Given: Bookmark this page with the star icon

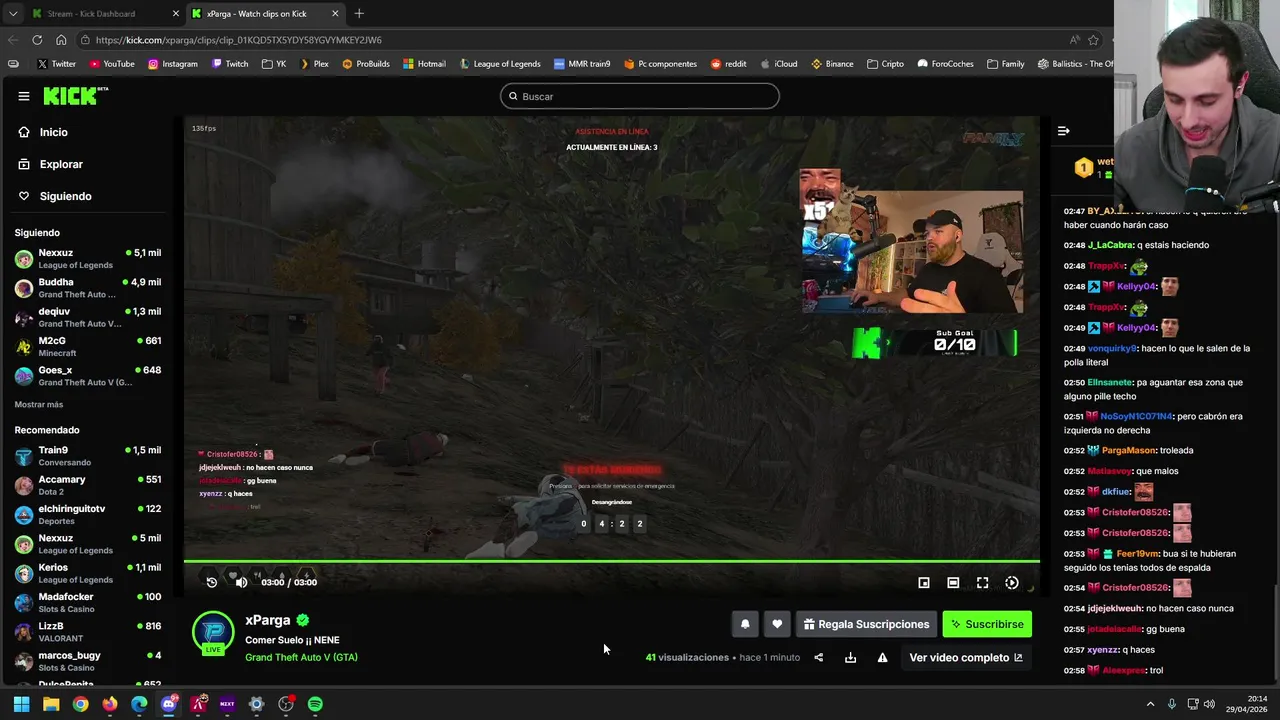Looking at the screenshot, I should pyautogui.click(x=1093, y=40).
